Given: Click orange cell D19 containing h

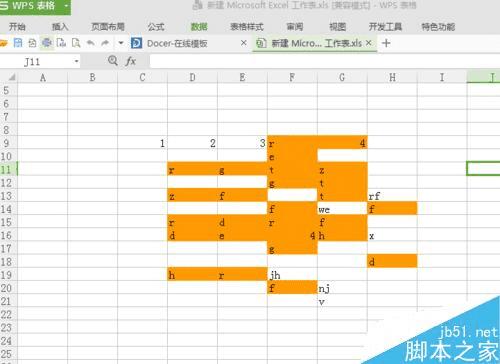Looking at the screenshot, I should coord(192,275).
